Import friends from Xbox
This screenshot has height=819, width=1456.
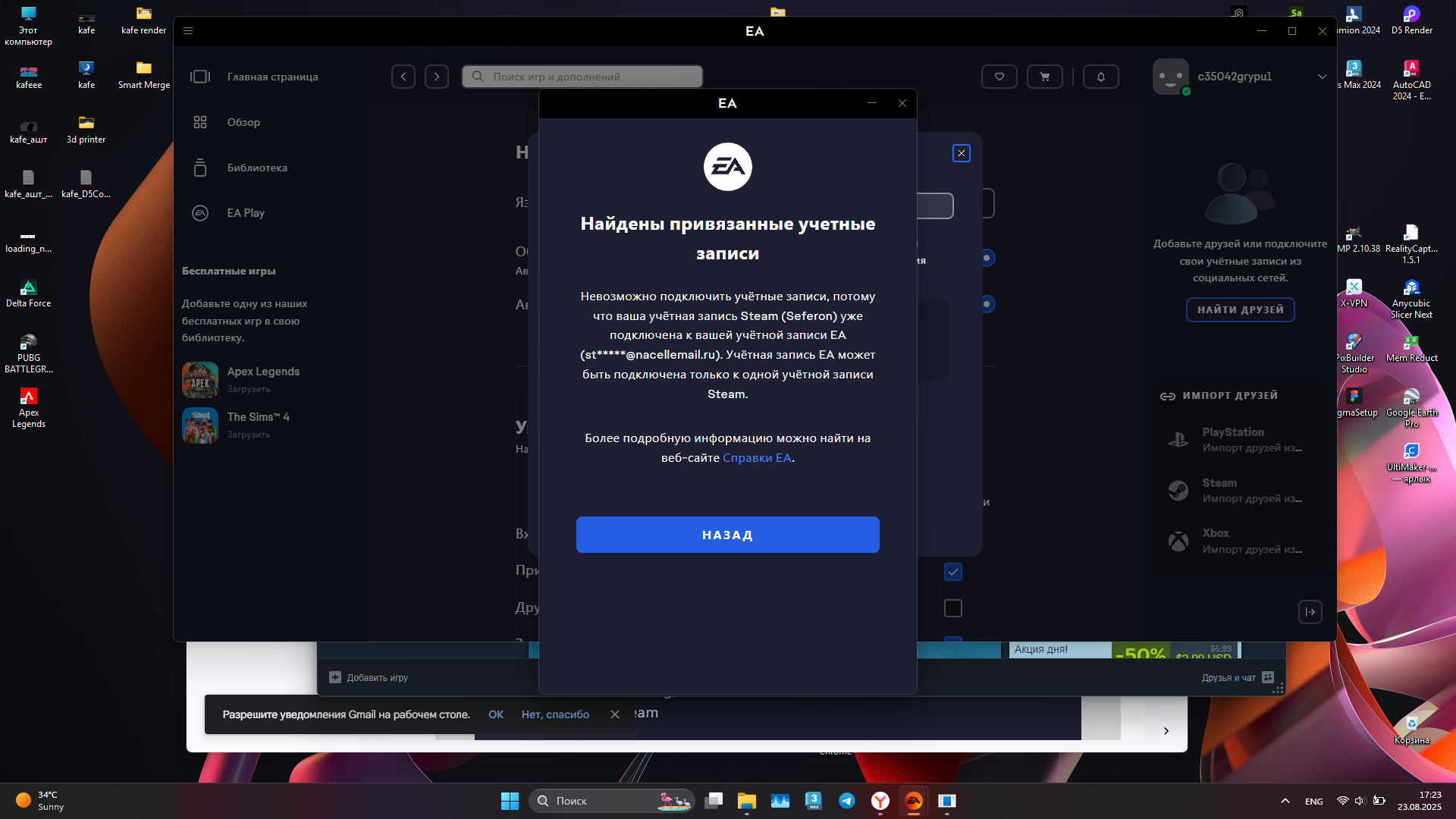[1240, 541]
